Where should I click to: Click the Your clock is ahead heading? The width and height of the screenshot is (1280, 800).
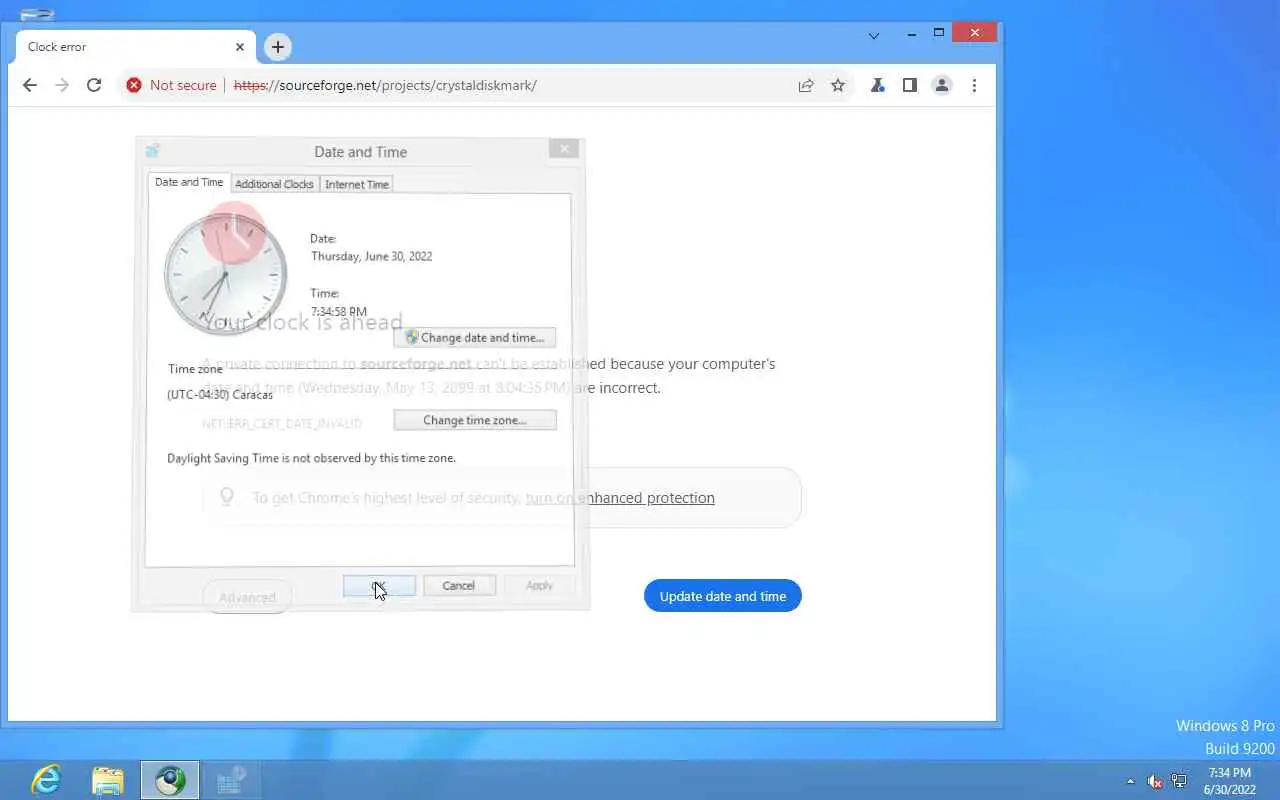click(302, 322)
